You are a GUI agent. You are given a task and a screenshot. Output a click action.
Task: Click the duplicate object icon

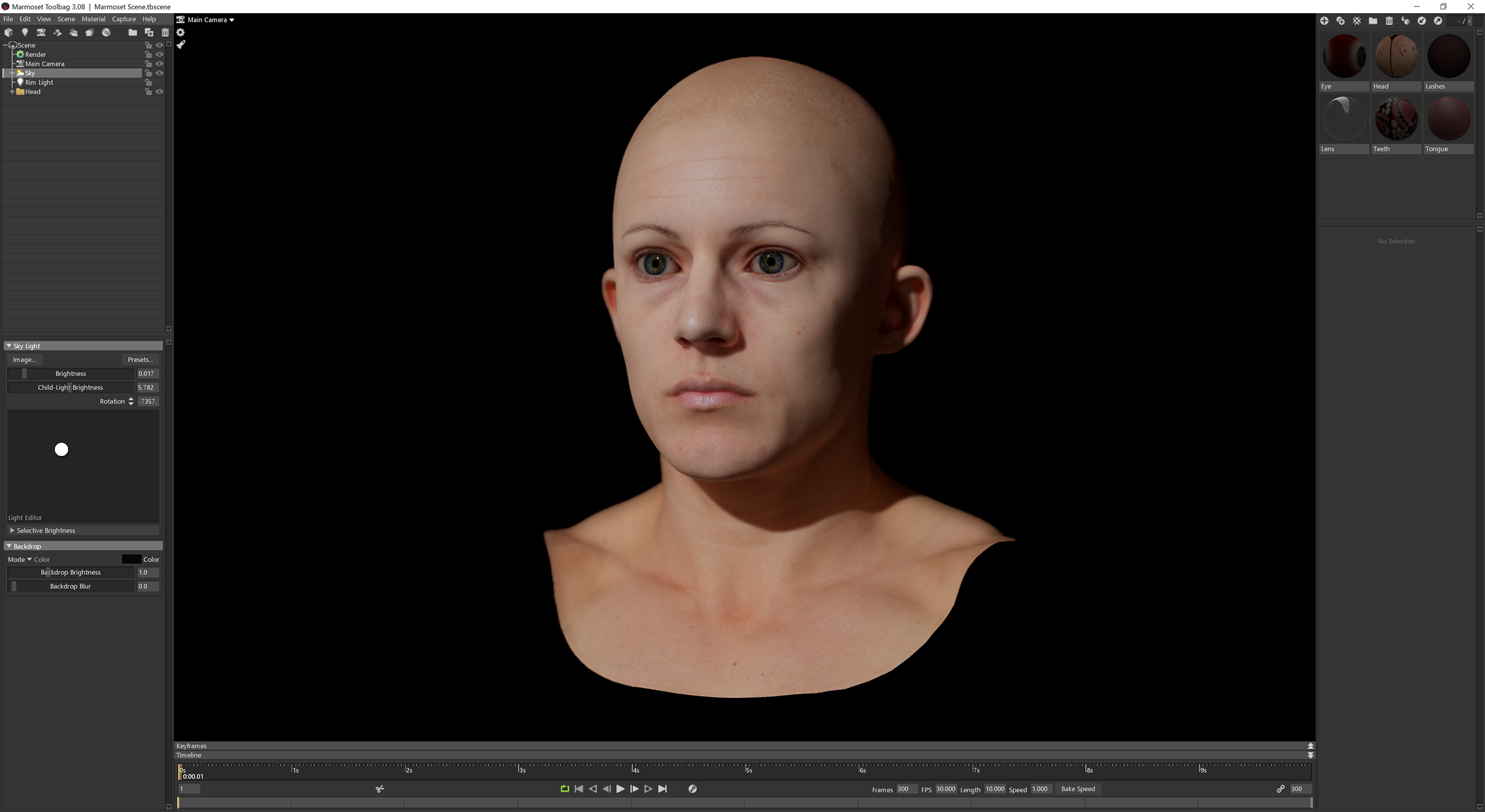tap(149, 33)
